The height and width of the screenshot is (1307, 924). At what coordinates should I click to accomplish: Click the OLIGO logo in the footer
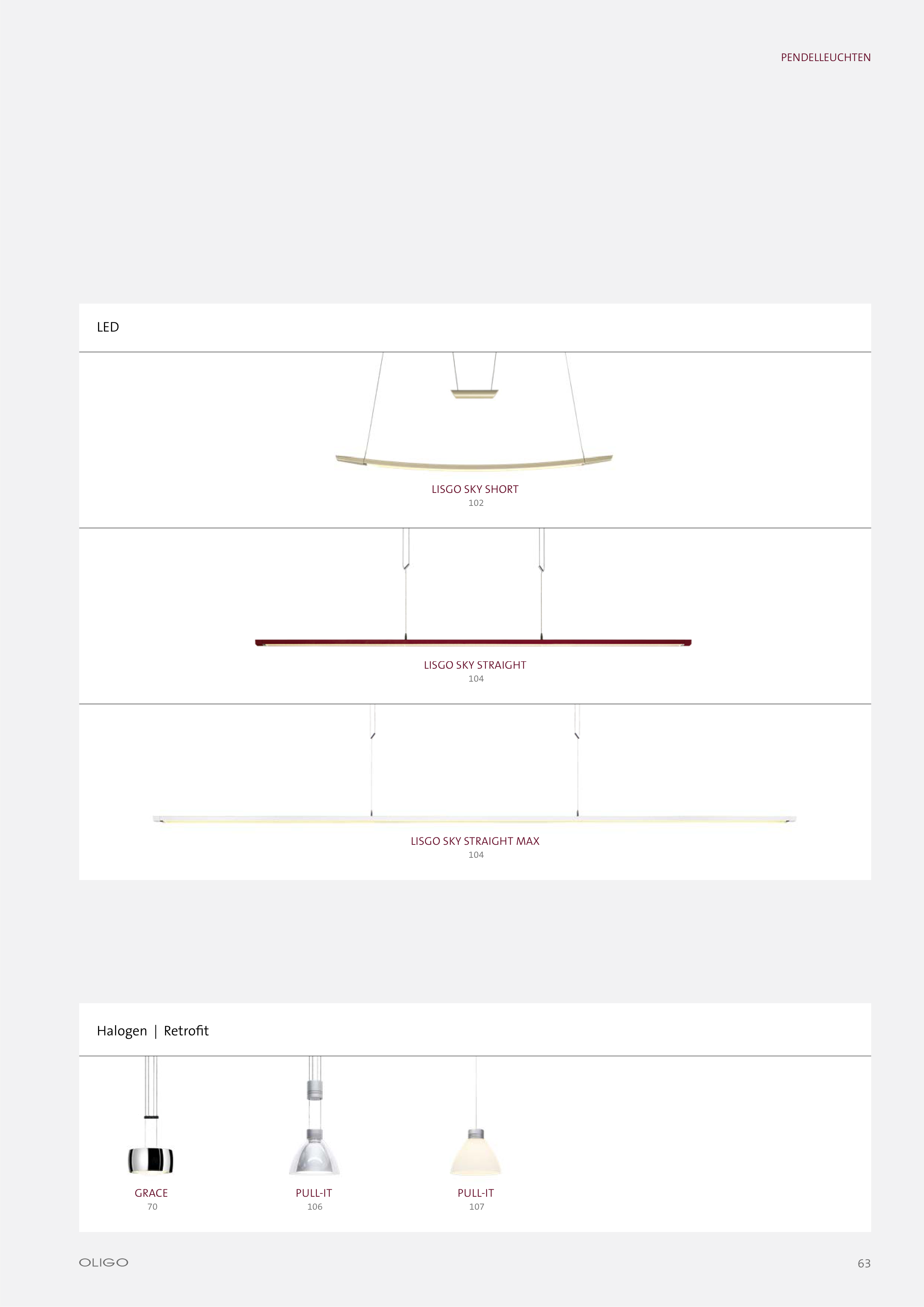tap(104, 1262)
